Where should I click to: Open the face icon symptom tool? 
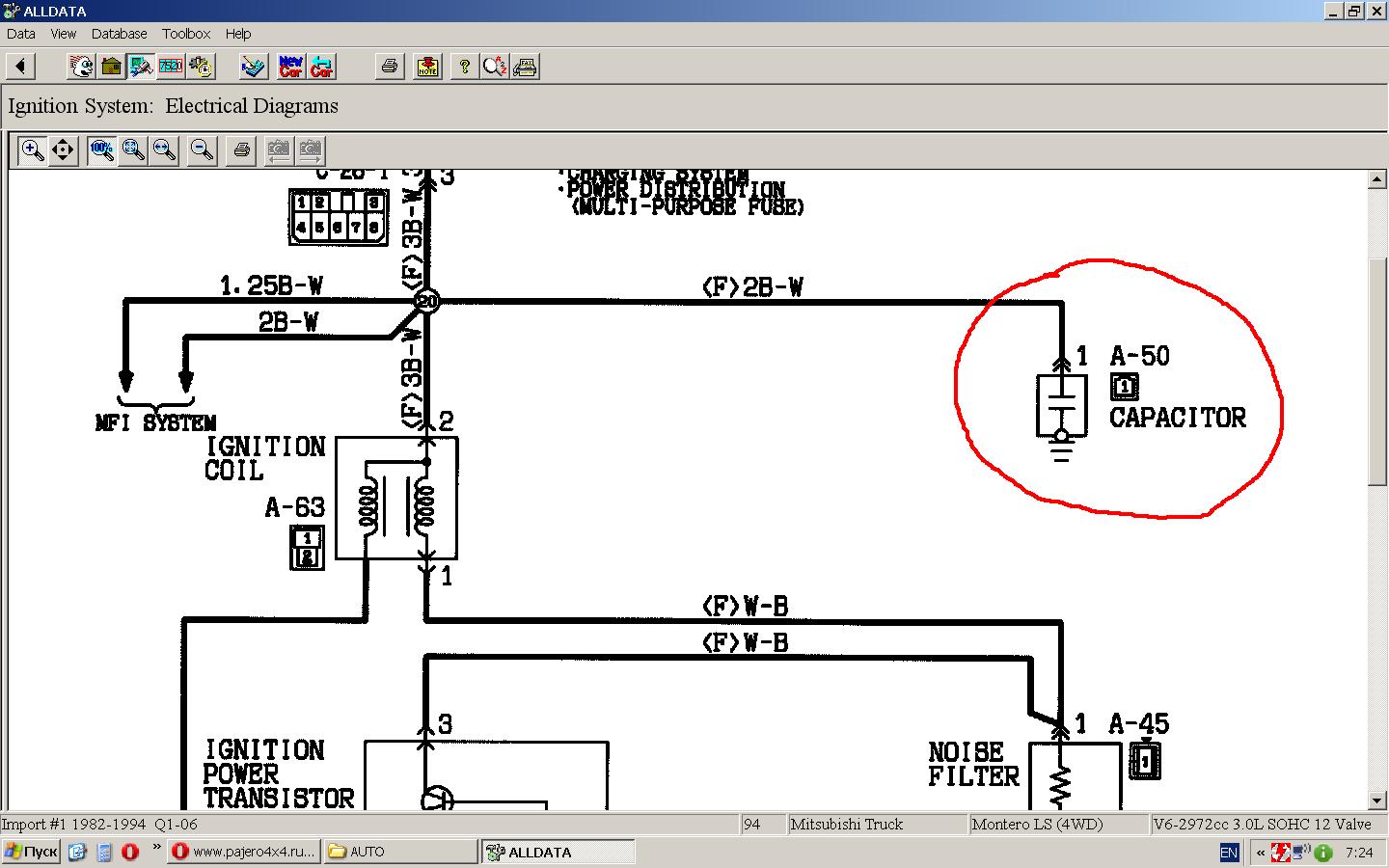tap(82, 67)
